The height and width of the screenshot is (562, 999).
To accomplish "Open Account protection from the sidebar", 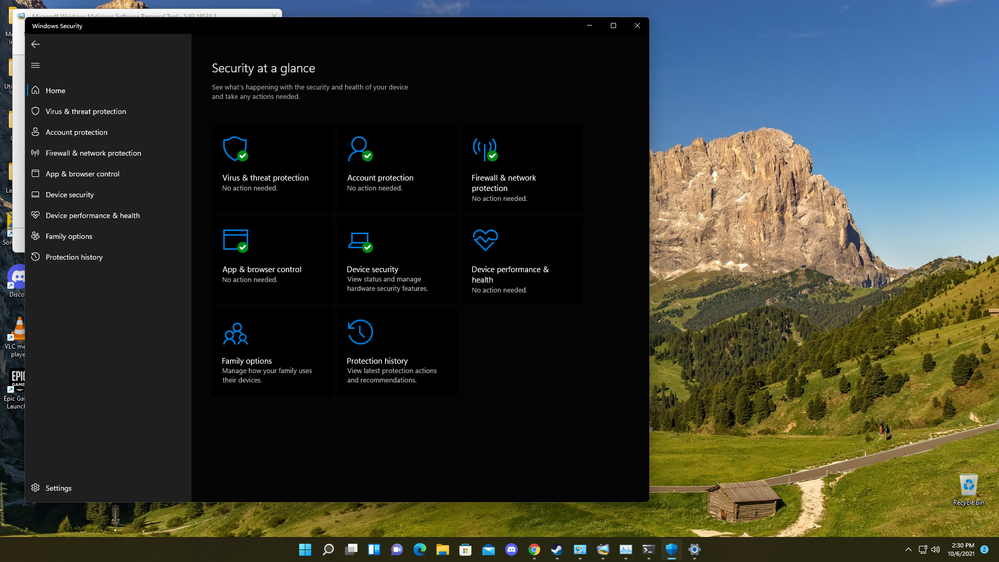I will click(x=108, y=132).
